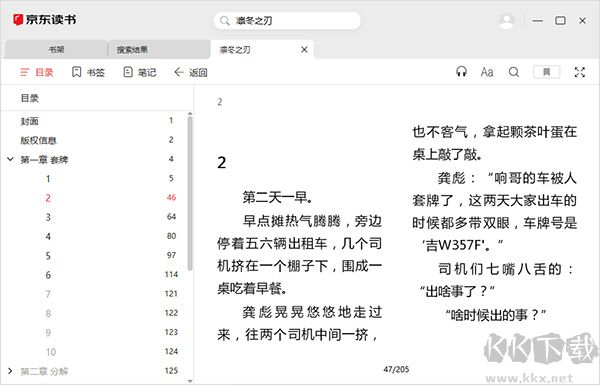This screenshot has width=600, height=385.
Task: Click the contents scrollbar down arrow
Action: 190,381
